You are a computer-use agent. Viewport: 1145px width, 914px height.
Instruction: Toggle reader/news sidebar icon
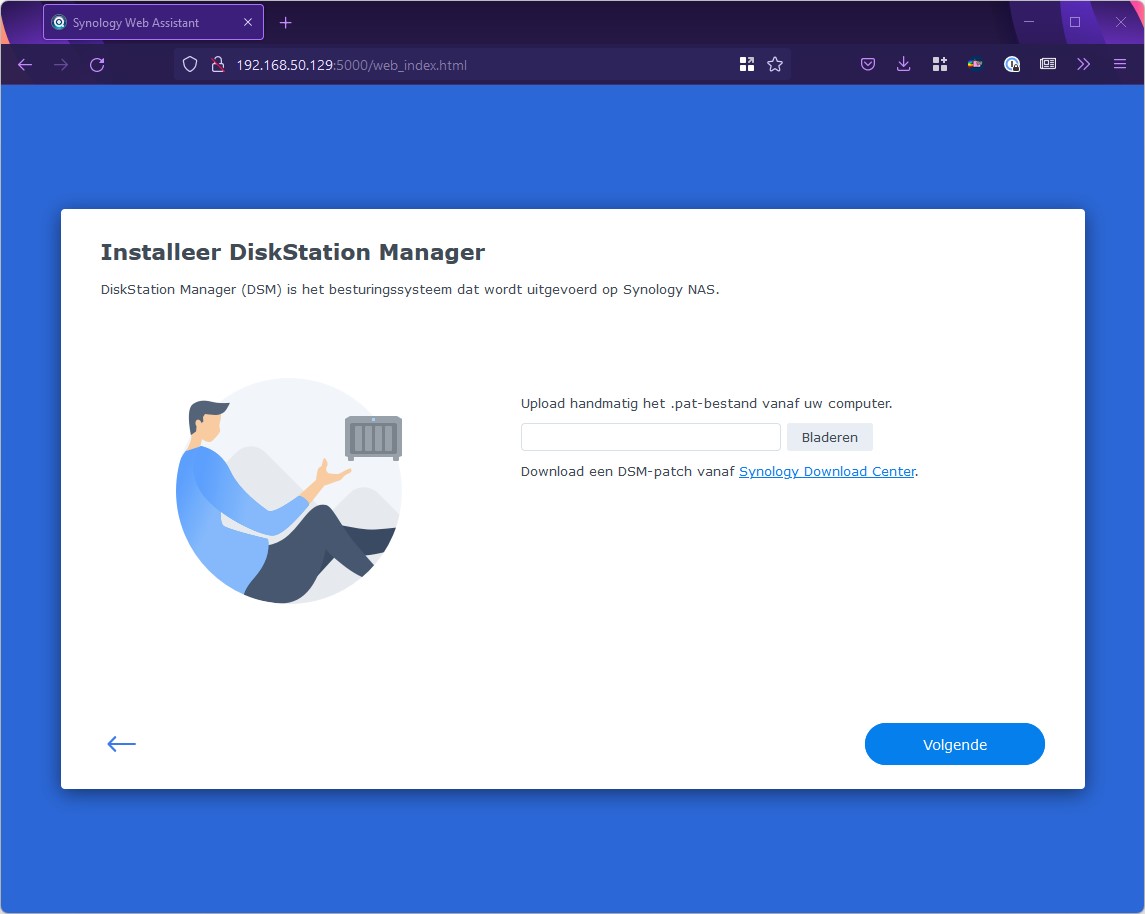pos(1048,64)
